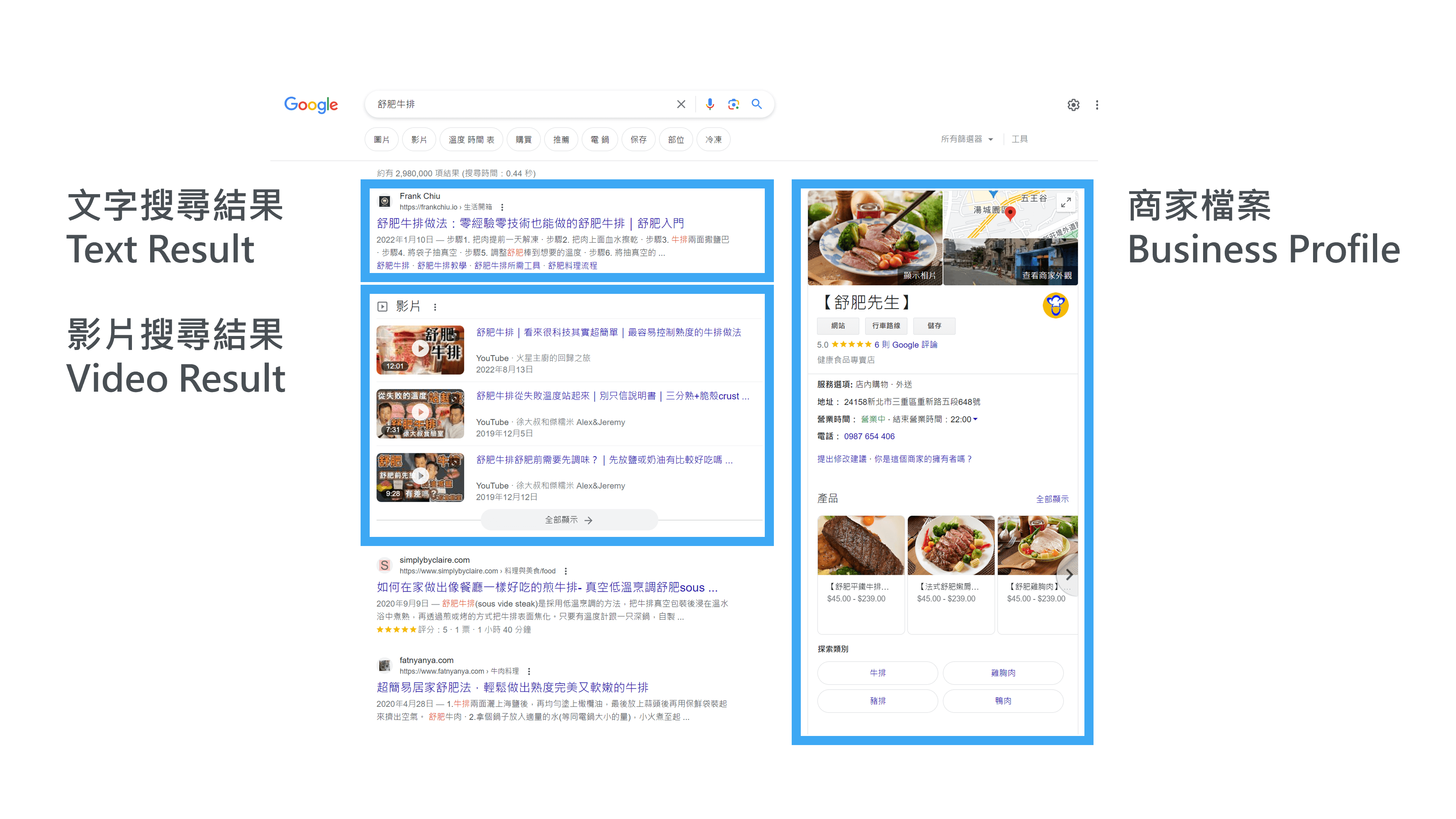Open the 工具 tools menu
1456x819 pixels.
pos(1019,139)
